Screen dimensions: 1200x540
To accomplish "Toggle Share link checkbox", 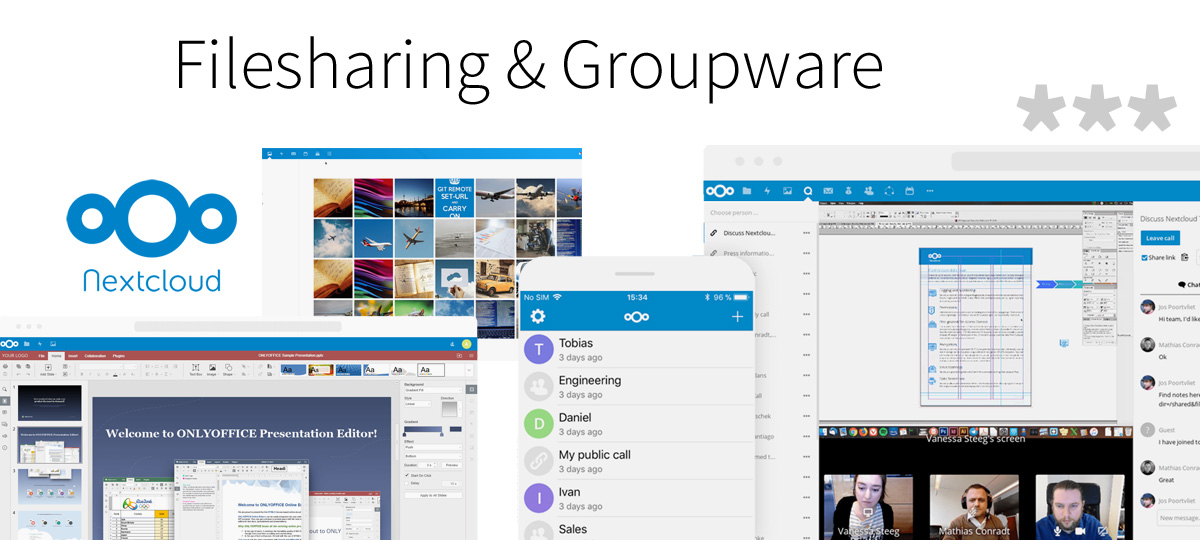I will [1144, 257].
